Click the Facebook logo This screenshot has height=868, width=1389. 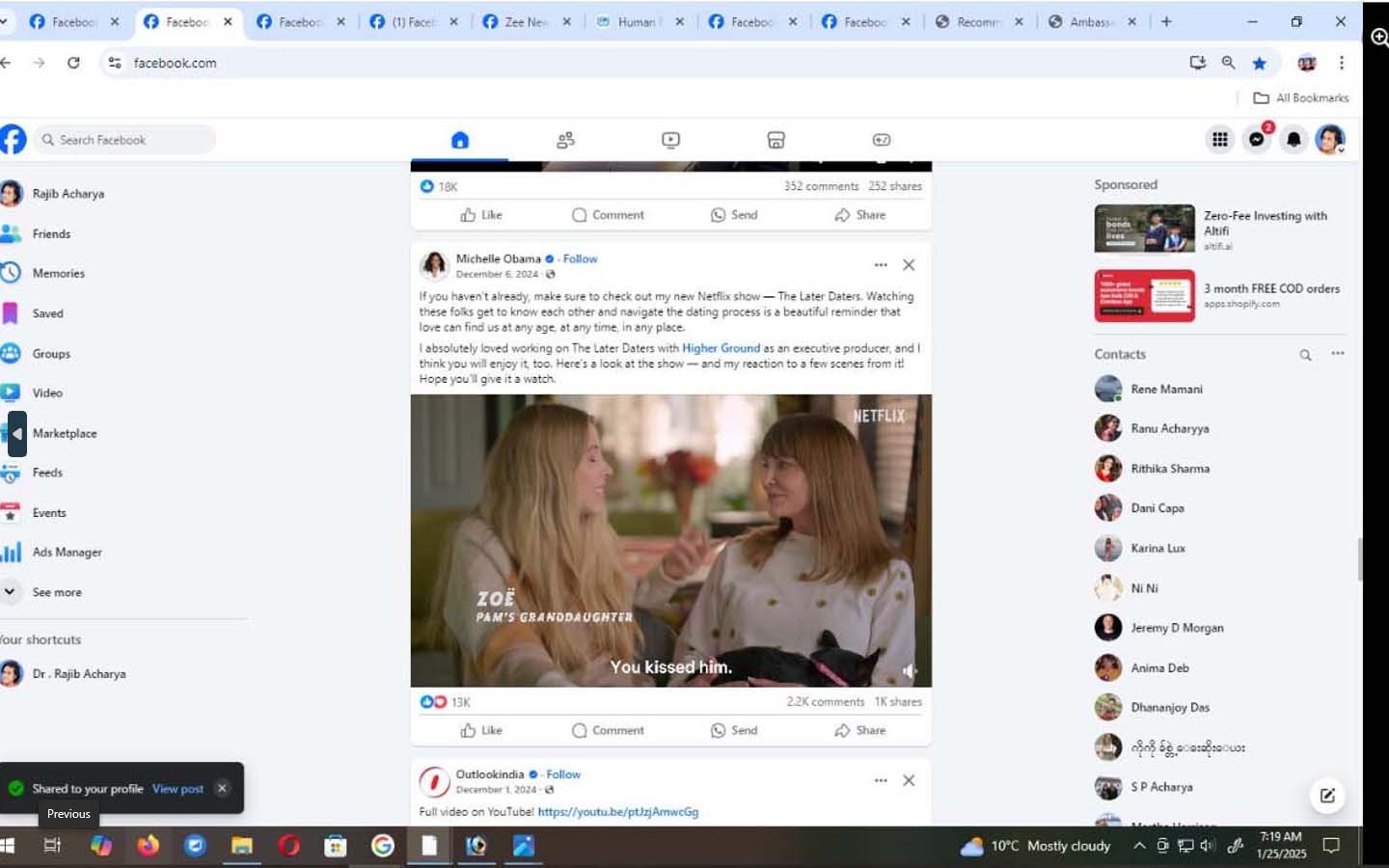coord(13,140)
